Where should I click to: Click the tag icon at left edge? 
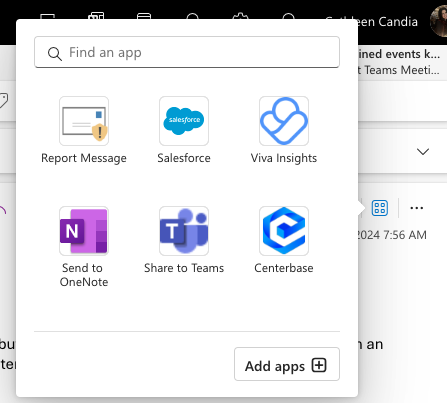point(3,100)
